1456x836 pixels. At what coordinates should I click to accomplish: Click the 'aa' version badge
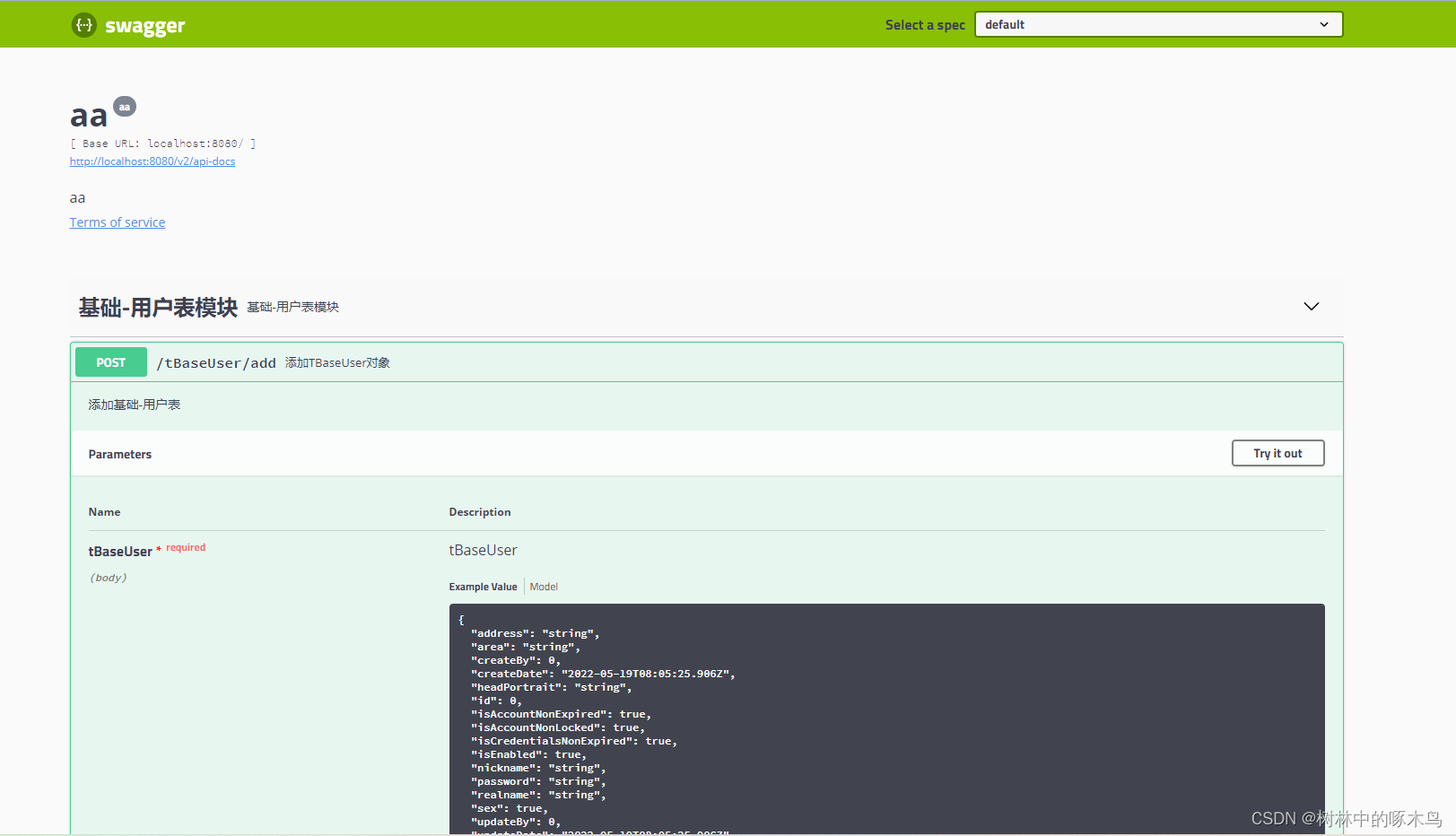125,107
